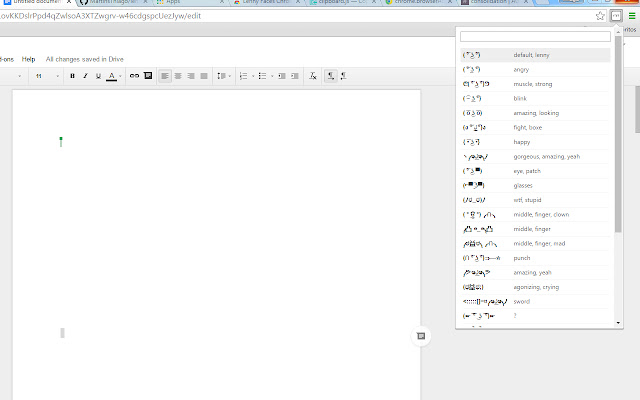Image resolution: width=640 pixels, height=400 pixels.
Task: Pick the sword face
Action: click(535, 302)
